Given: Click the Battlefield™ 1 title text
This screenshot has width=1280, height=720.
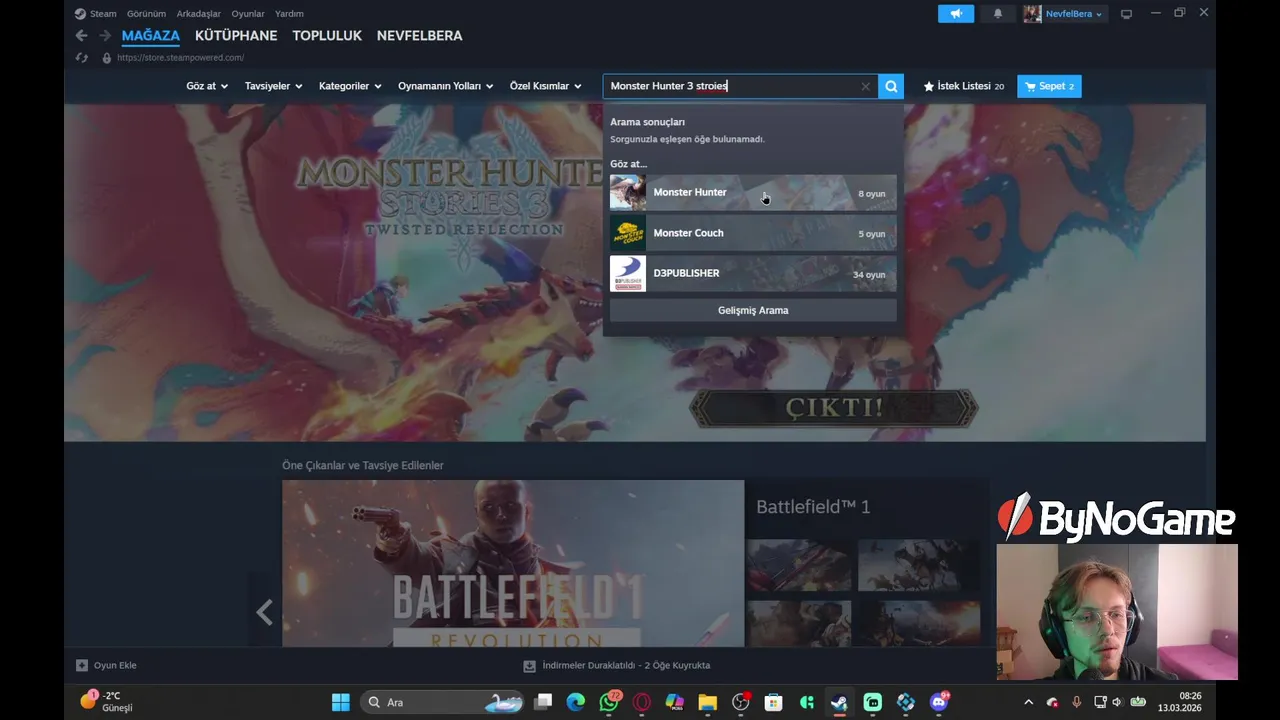Looking at the screenshot, I should coord(813,507).
